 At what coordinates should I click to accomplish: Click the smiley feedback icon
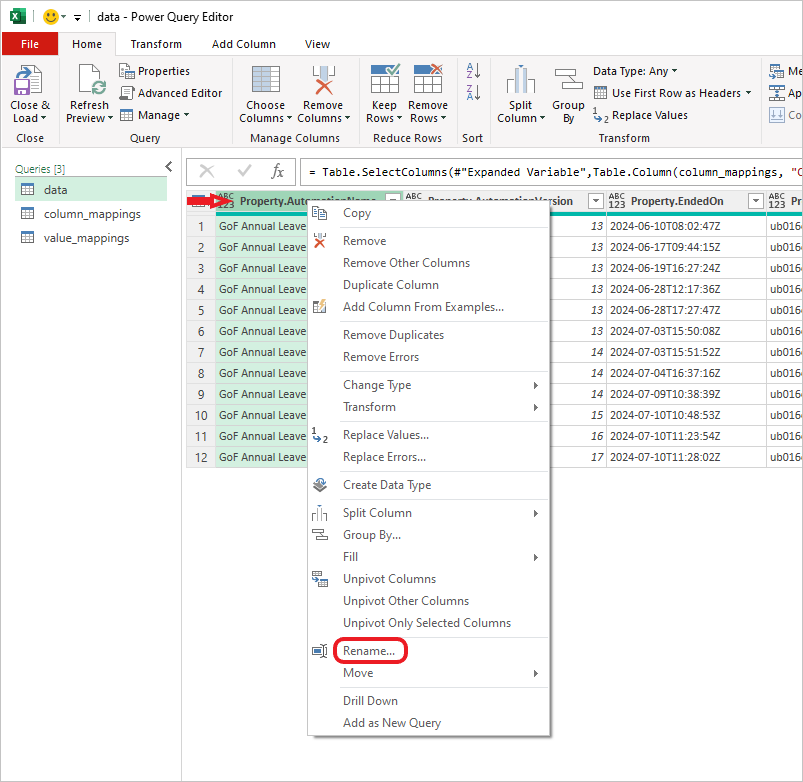(51, 17)
